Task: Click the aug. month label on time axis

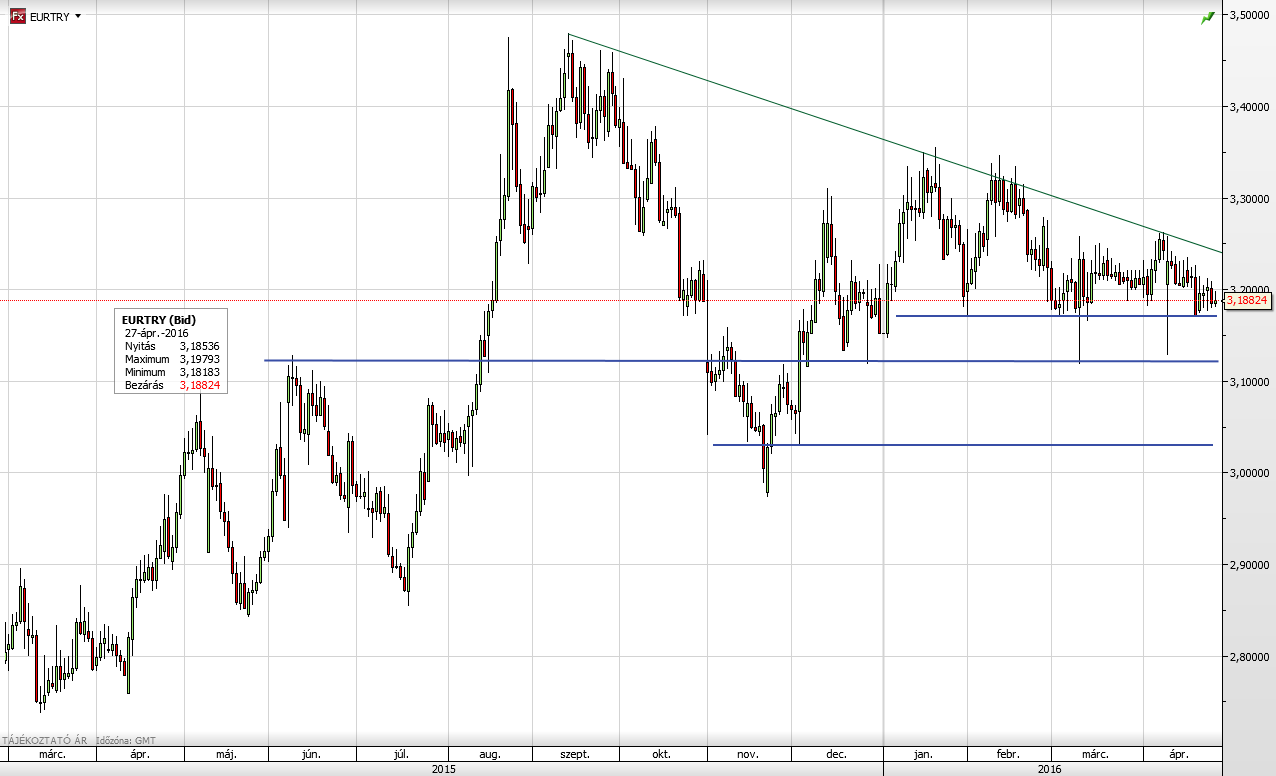Action: pyautogui.click(x=490, y=754)
